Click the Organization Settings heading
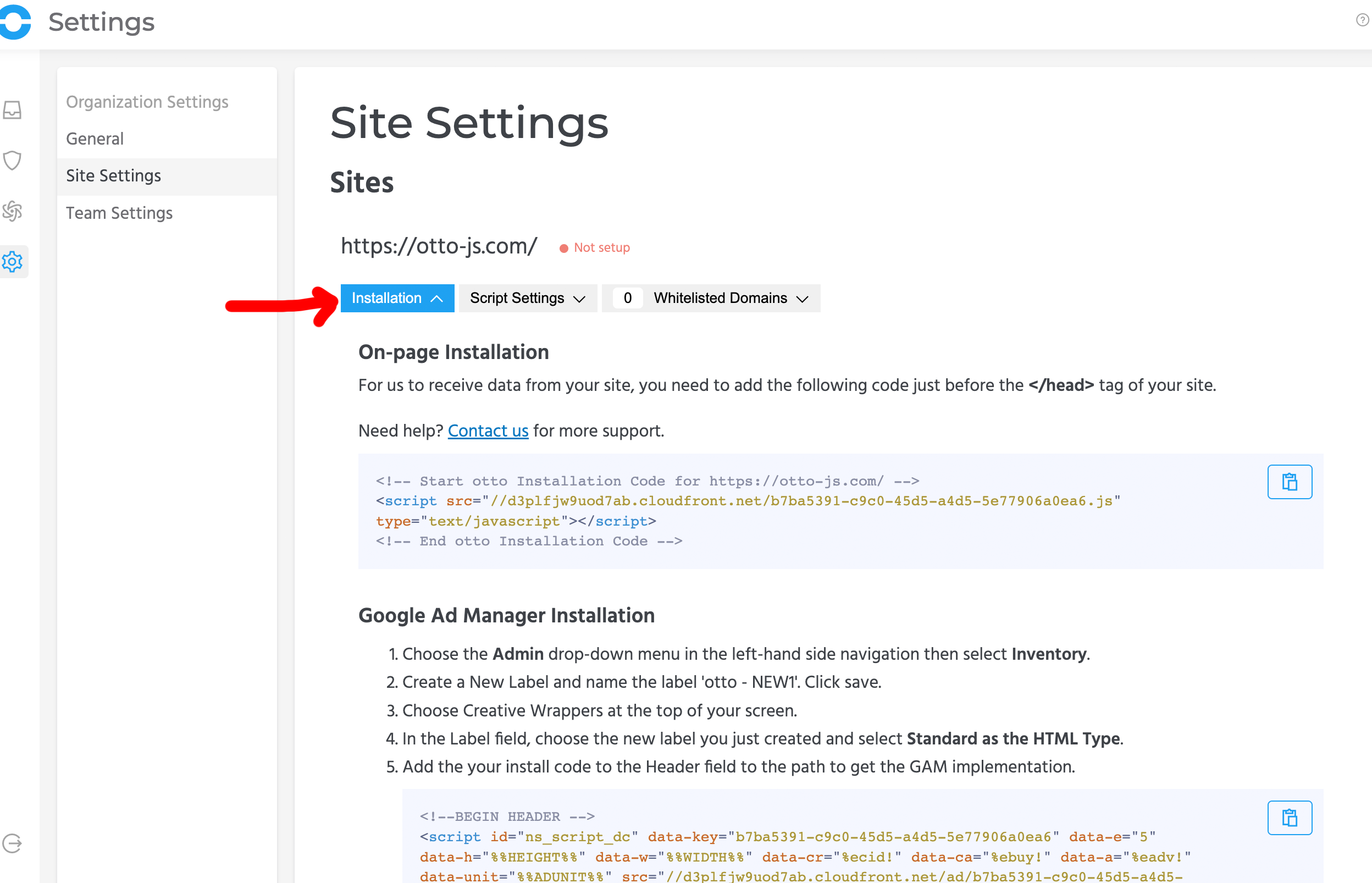 pos(147,102)
